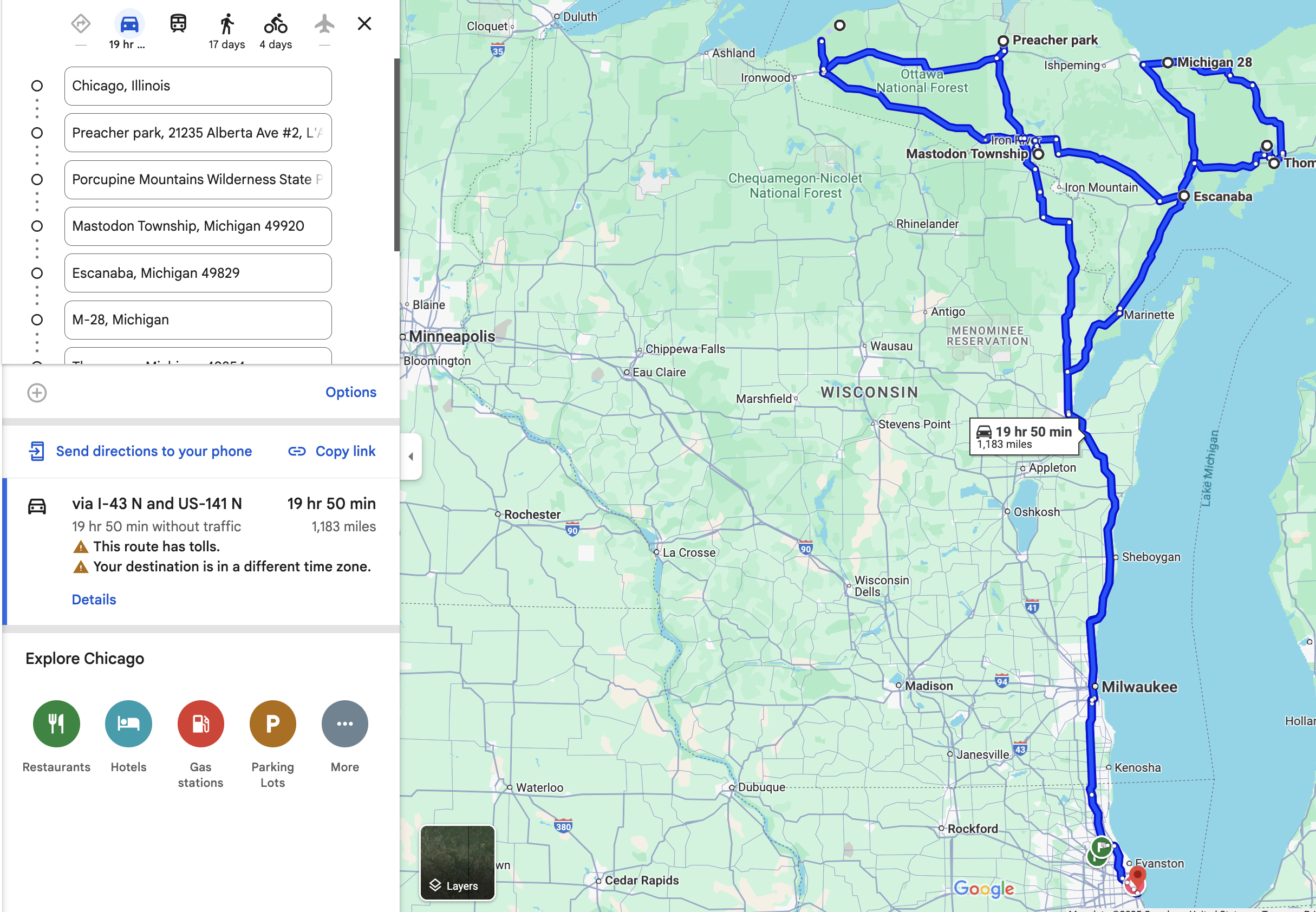Collapse the side panel with the arrow

tap(411, 456)
